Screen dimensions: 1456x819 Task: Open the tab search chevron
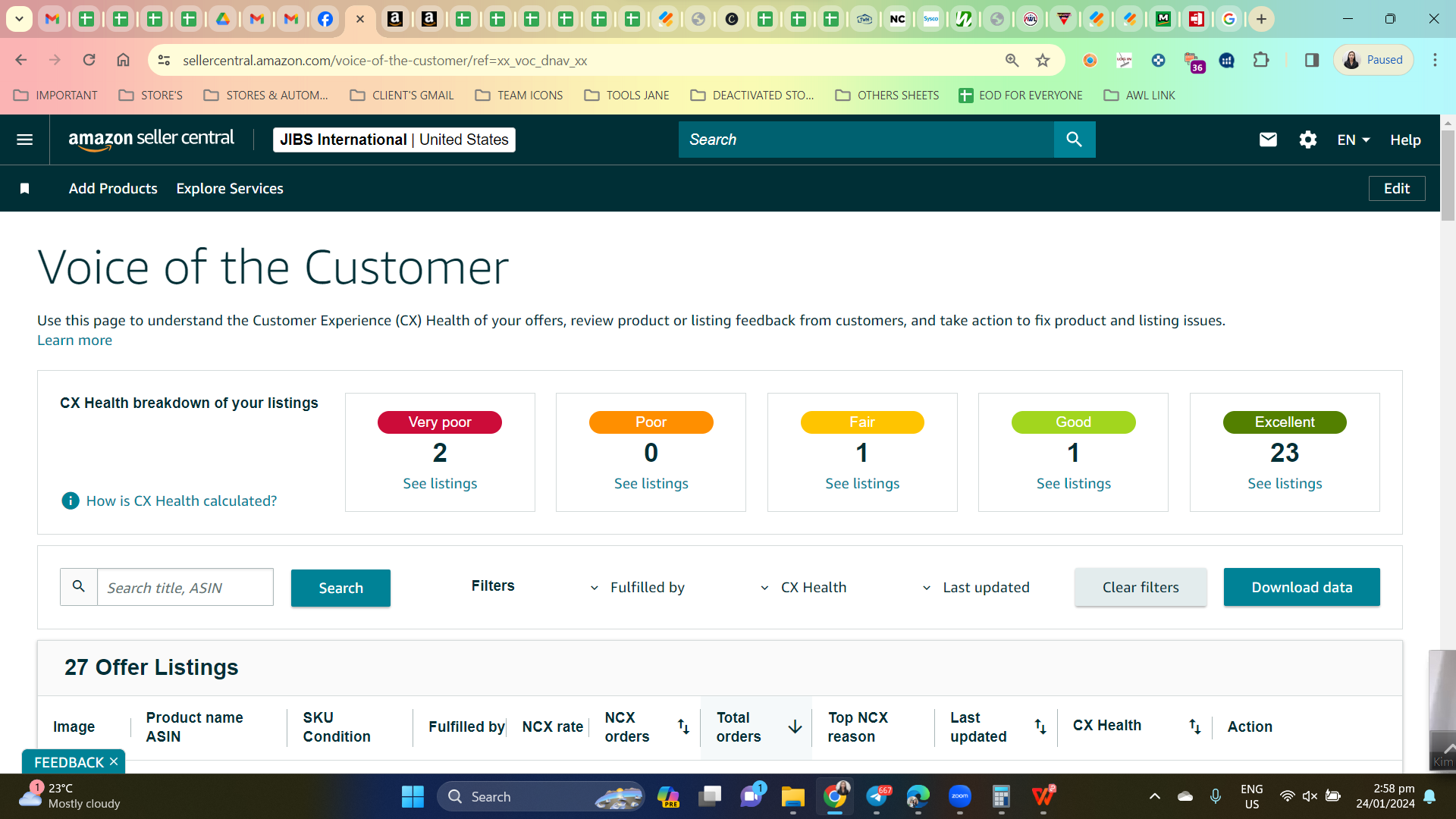point(19,19)
